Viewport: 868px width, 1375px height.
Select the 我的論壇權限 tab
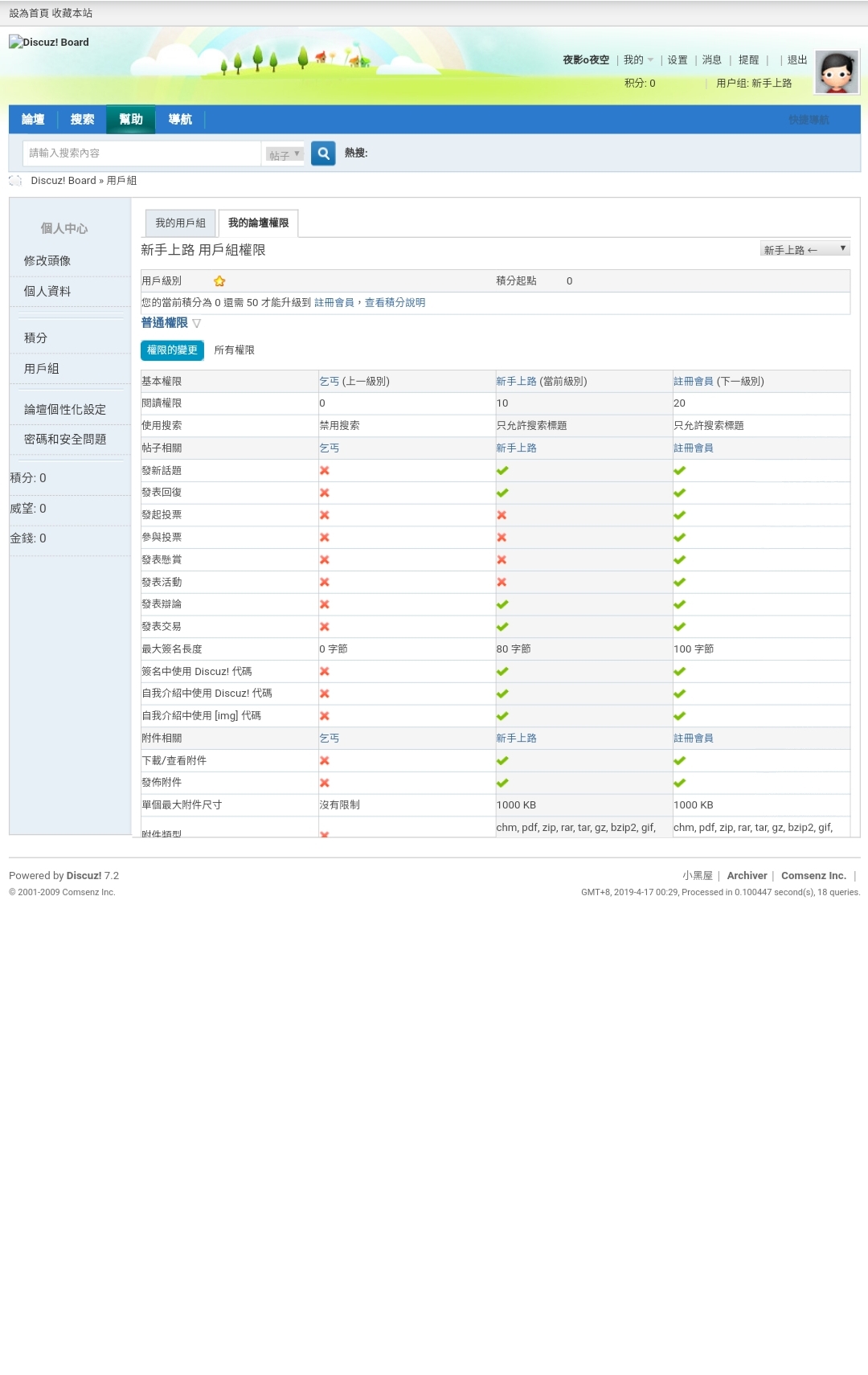(258, 223)
